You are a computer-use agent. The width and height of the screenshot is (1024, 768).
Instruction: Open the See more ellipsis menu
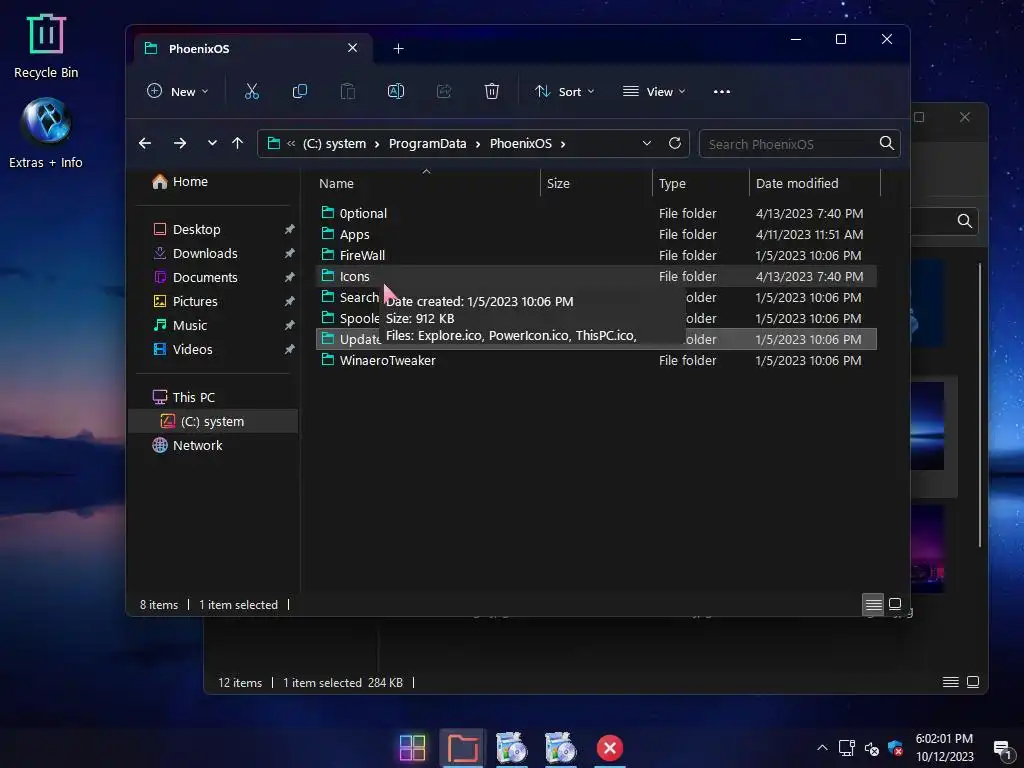tap(722, 91)
